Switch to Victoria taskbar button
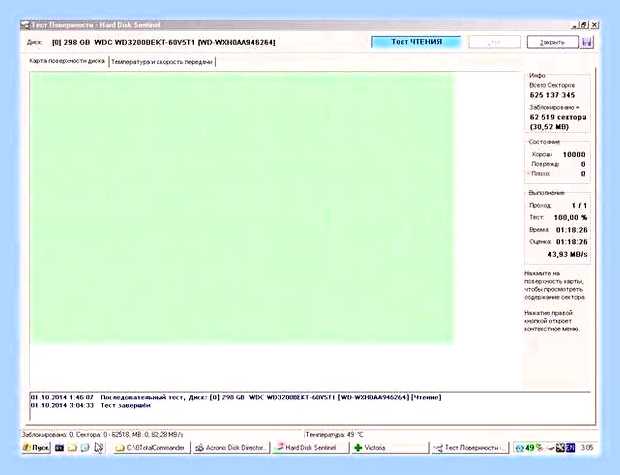This screenshot has height=475, width=620. [391, 448]
